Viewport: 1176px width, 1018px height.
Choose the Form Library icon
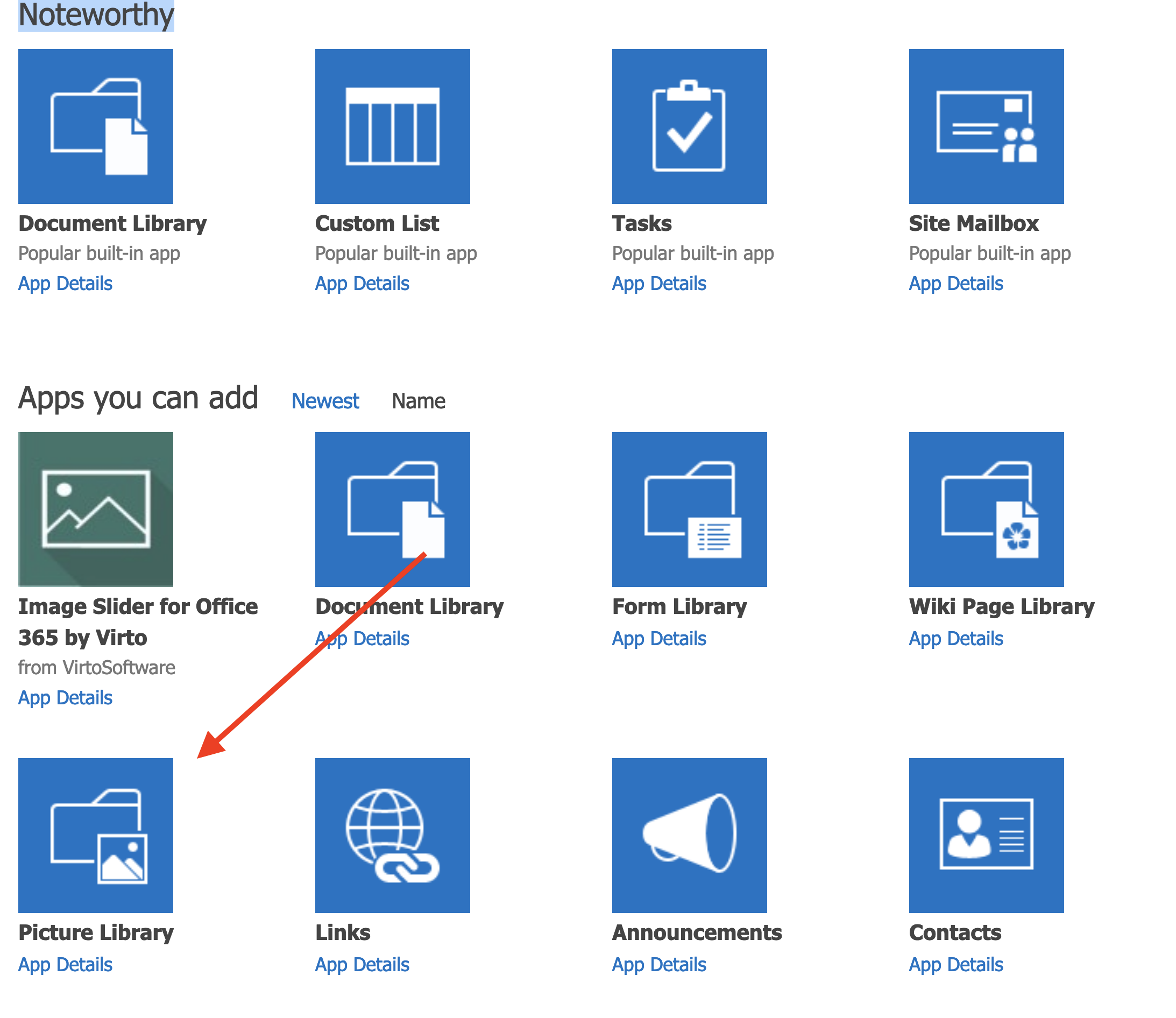pos(689,509)
